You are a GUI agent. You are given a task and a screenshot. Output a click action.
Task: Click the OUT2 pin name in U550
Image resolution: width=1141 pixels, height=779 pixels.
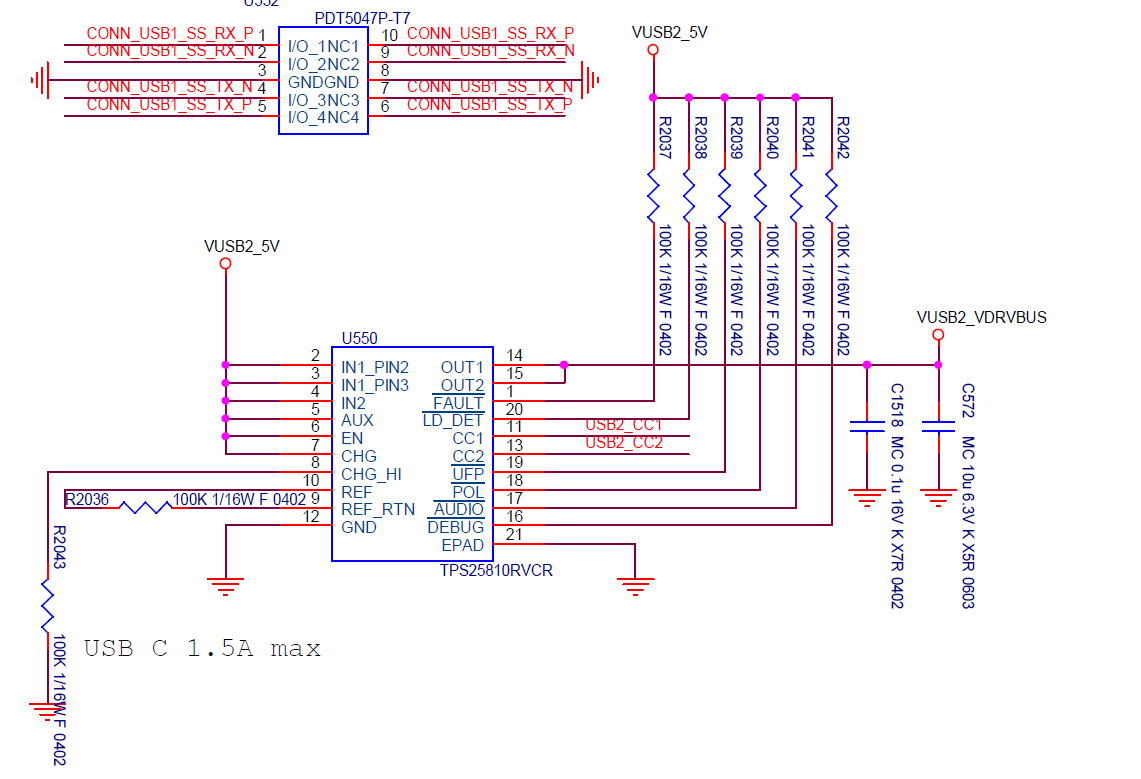click(462, 385)
